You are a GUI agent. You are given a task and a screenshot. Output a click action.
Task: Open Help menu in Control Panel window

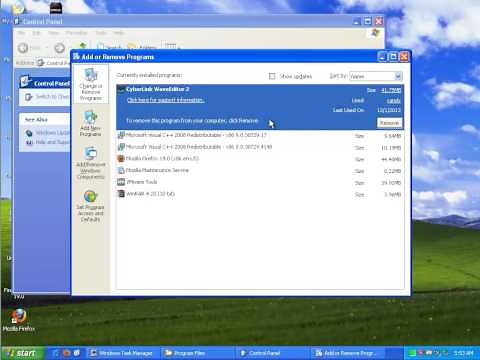[x=118, y=33]
